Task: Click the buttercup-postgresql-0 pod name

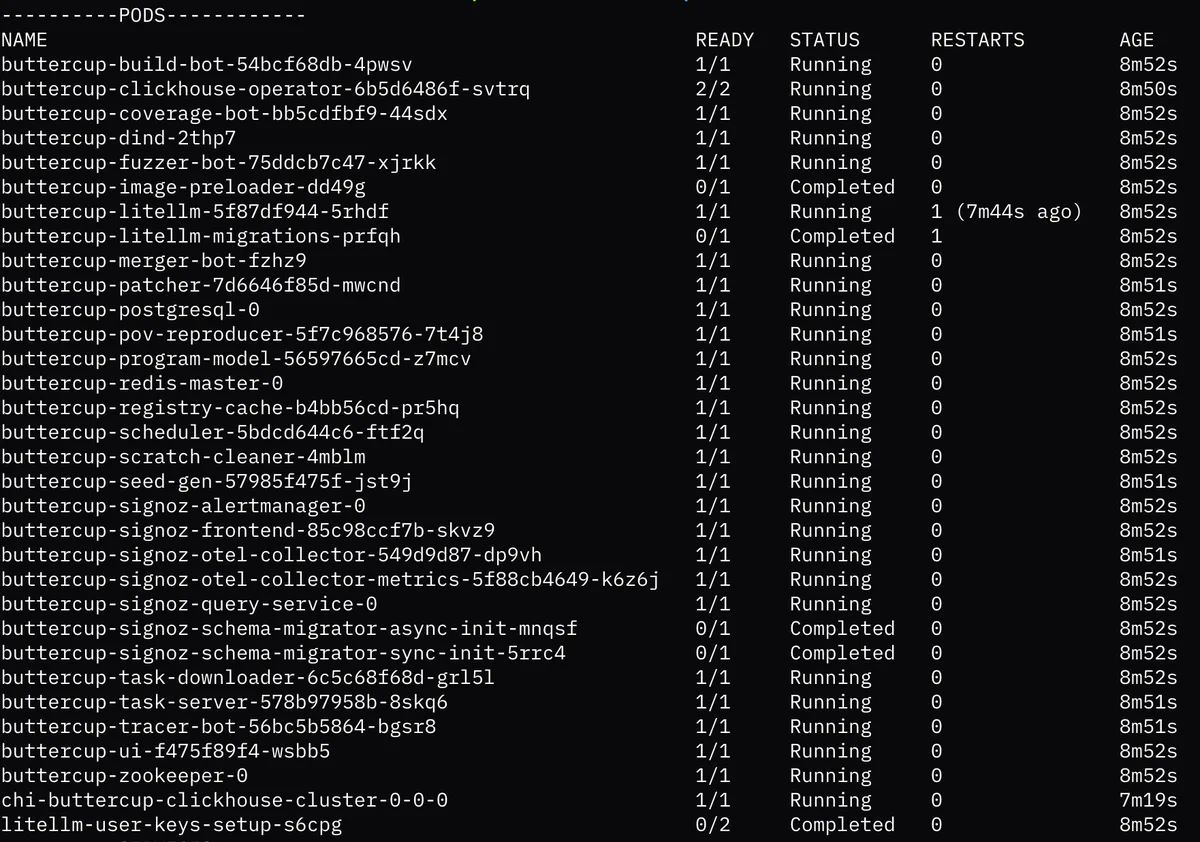Action: pyautogui.click(x=130, y=310)
